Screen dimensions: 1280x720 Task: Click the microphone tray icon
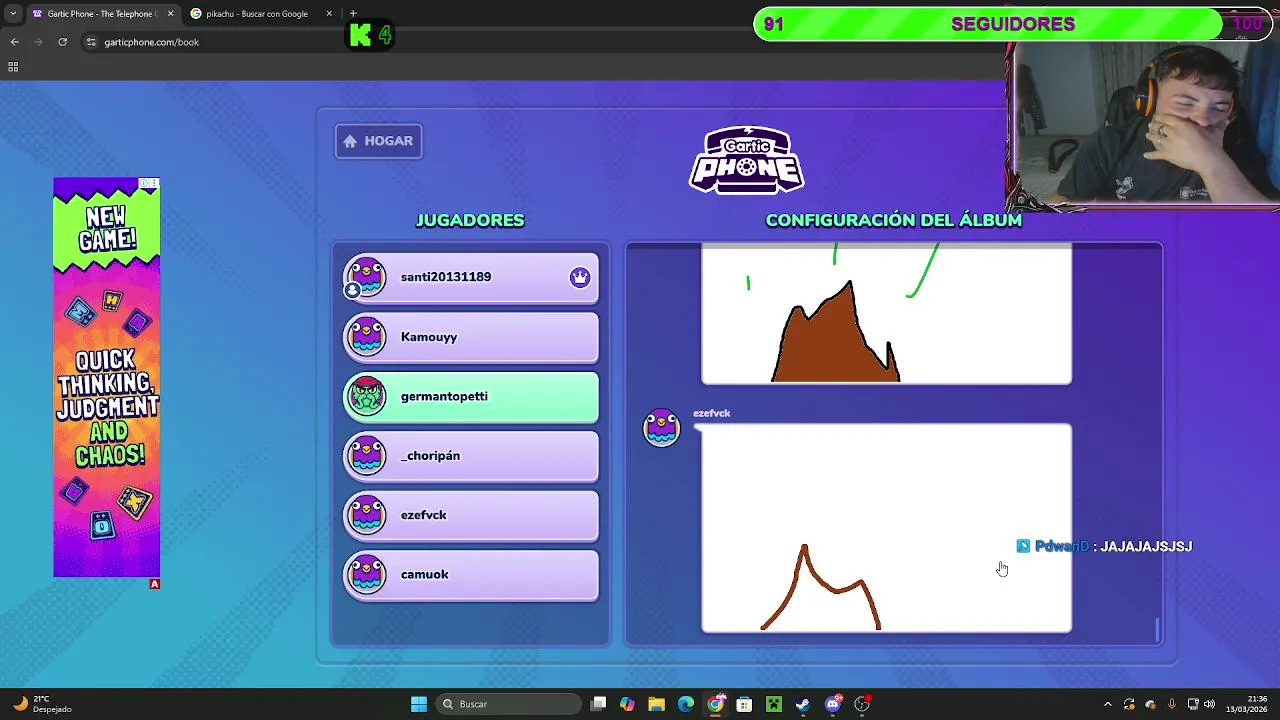[1171, 704]
